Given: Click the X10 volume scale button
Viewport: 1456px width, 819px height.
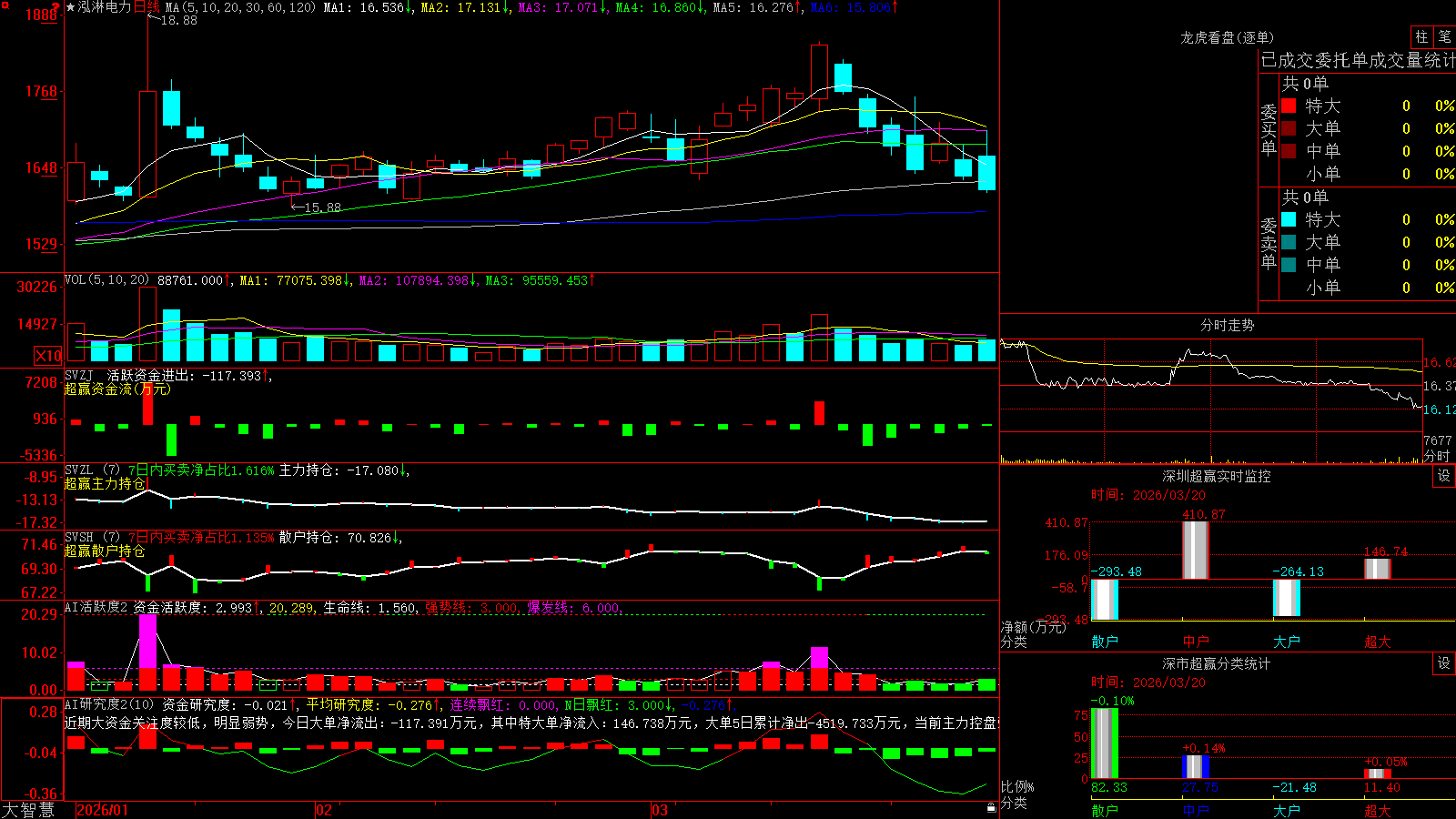Looking at the screenshot, I should pyautogui.click(x=48, y=356).
